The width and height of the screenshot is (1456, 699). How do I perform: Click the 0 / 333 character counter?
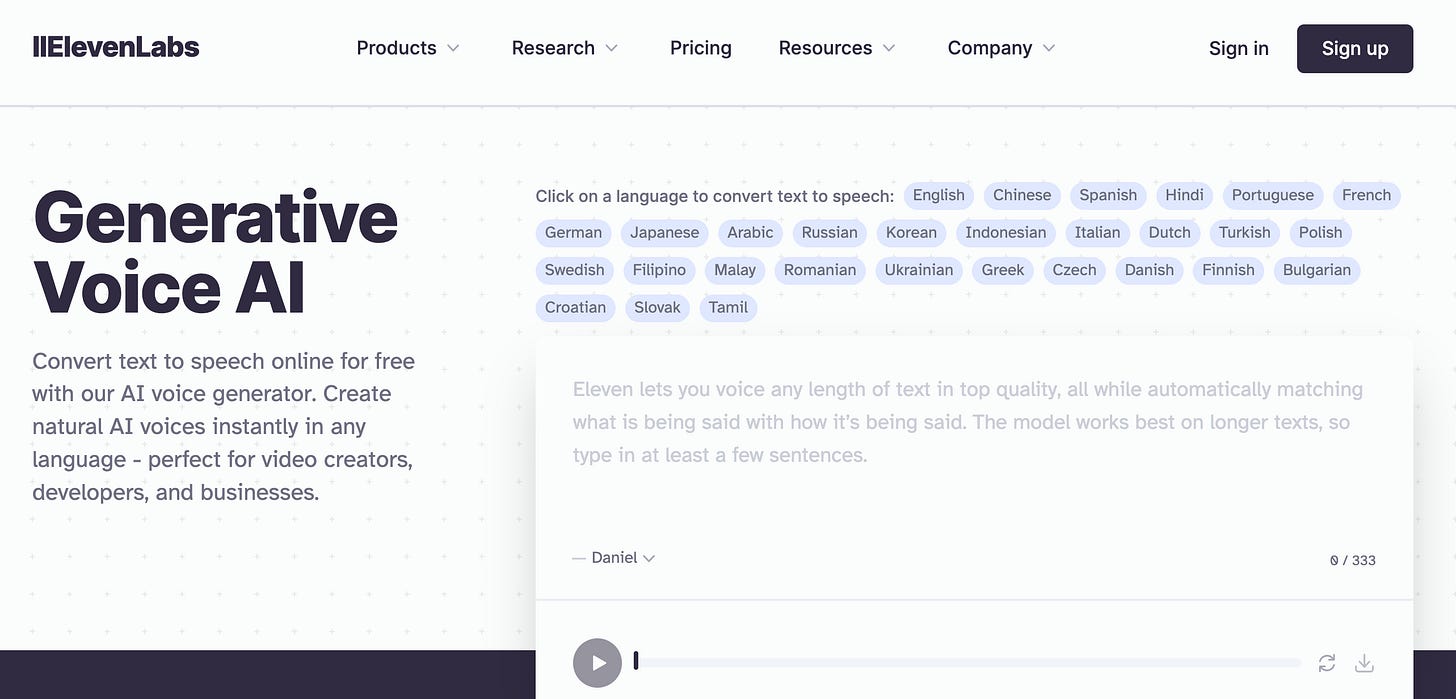point(1353,560)
